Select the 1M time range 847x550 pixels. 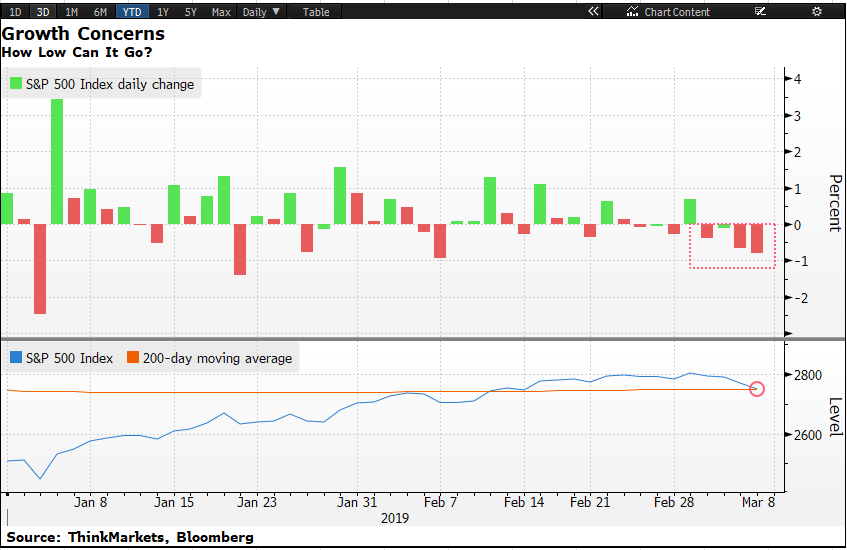[71, 12]
